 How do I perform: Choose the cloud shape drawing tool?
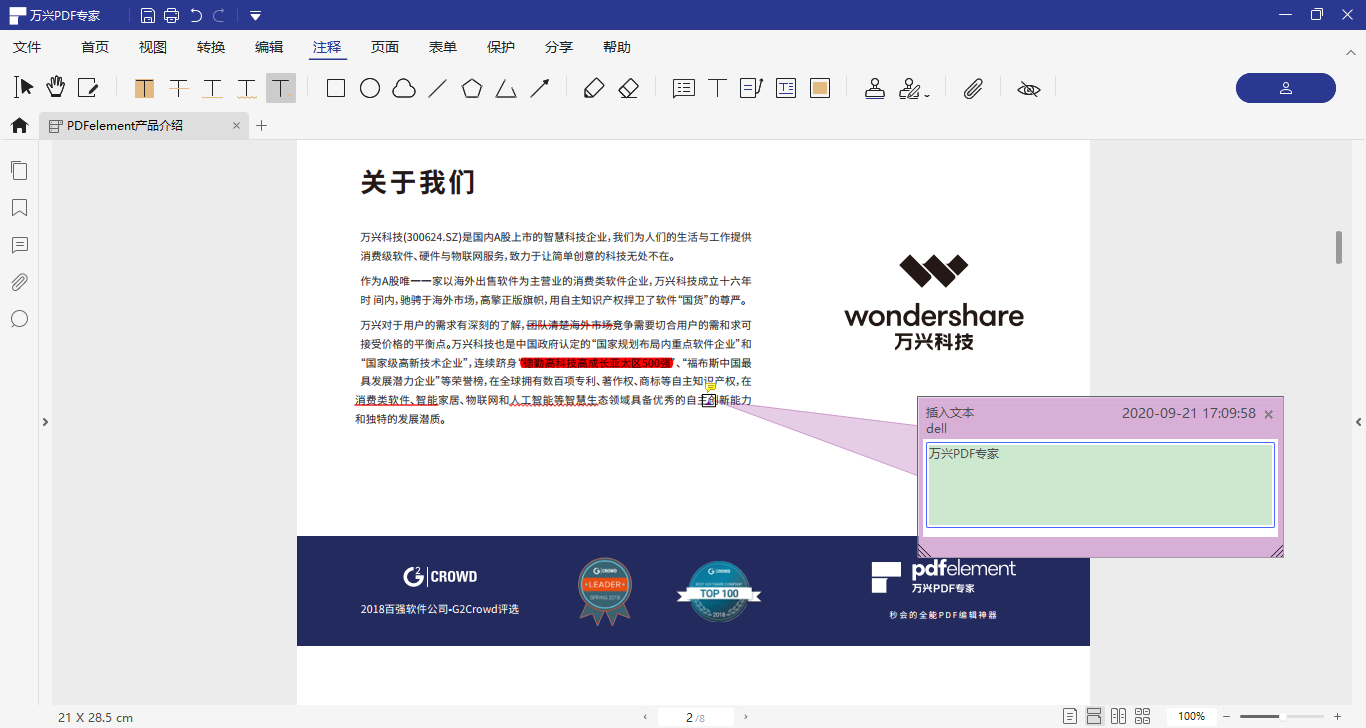click(x=403, y=88)
